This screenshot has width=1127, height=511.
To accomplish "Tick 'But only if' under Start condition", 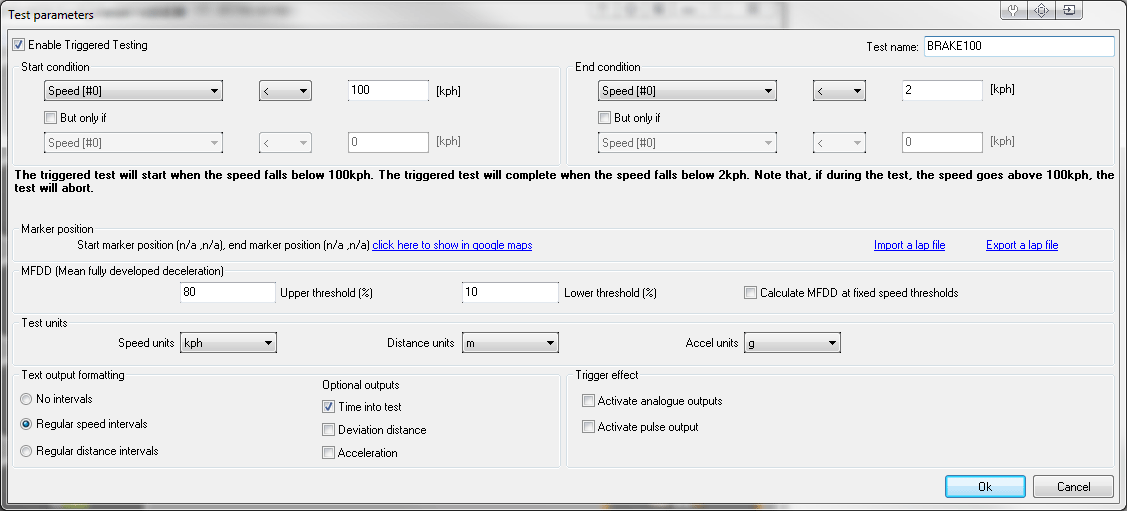I will (51, 118).
